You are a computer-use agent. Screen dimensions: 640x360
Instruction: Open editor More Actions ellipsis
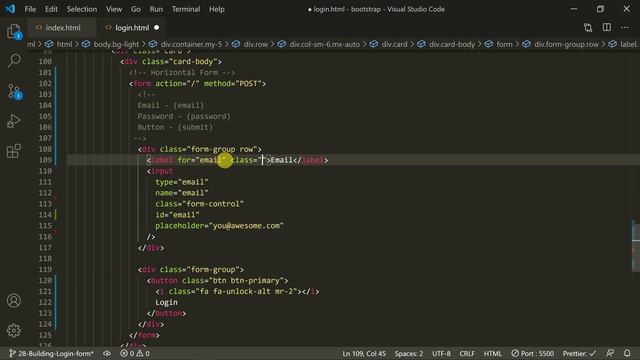pyautogui.click(x=625, y=27)
